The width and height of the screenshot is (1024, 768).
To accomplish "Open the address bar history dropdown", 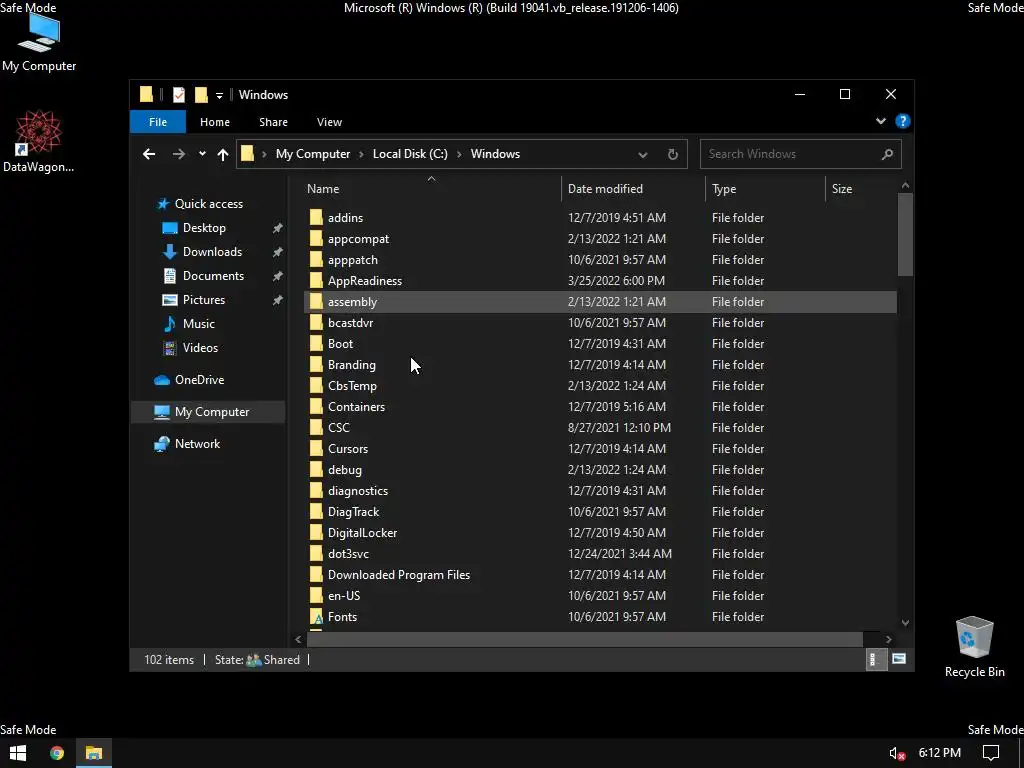I will click(x=643, y=155).
